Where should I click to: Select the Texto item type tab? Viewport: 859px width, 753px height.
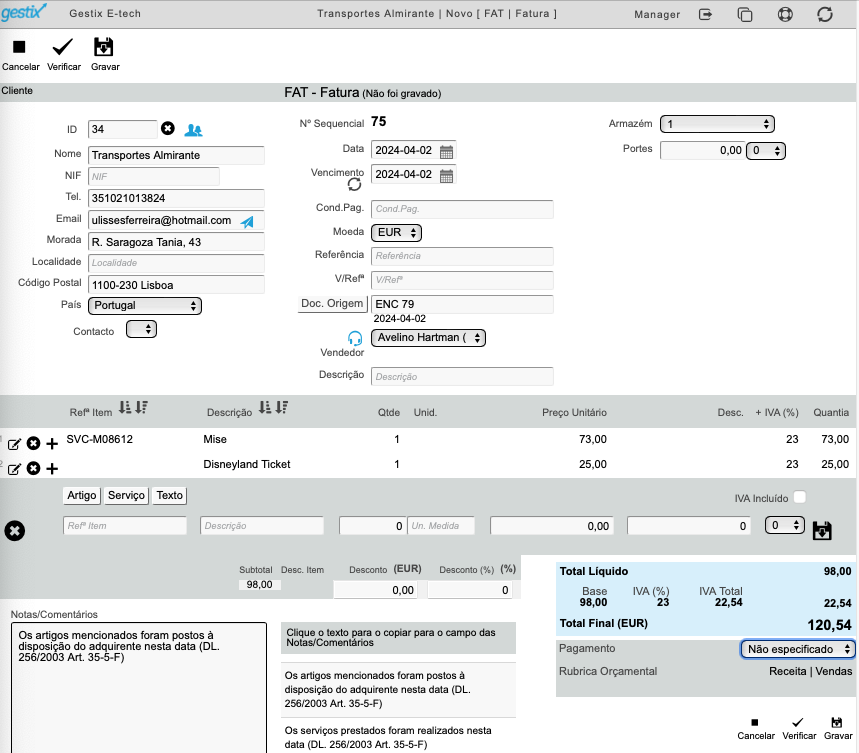(169, 496)
